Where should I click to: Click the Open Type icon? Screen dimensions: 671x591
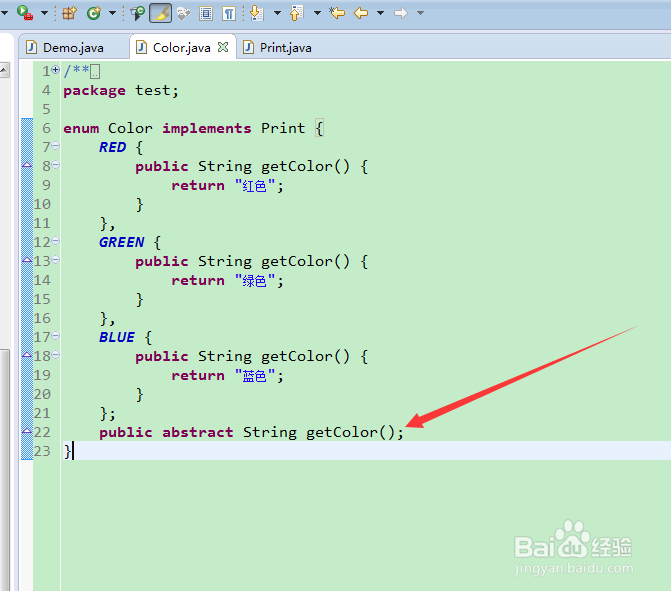point(137,13)
